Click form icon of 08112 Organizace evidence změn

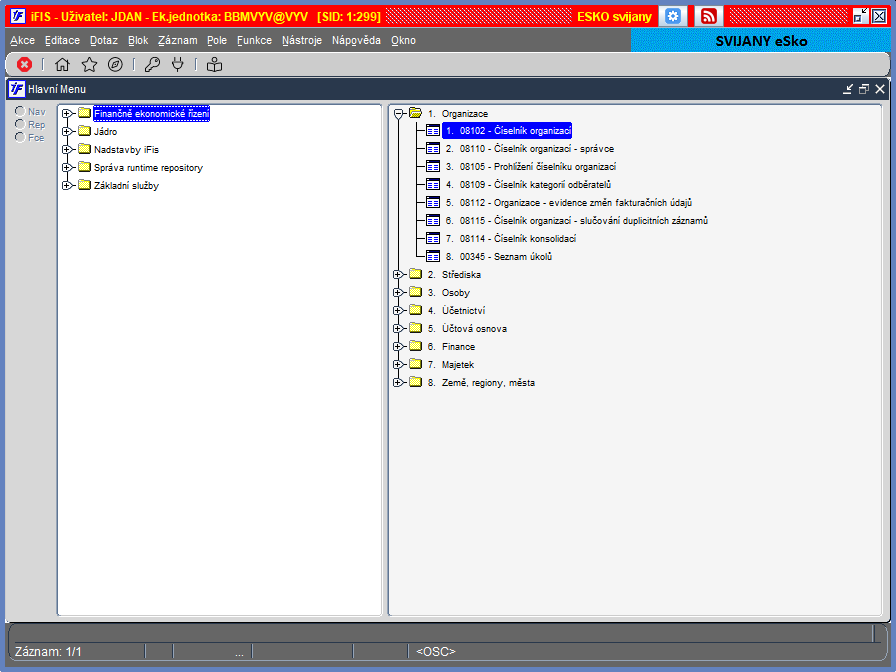(x=433, y=203)
